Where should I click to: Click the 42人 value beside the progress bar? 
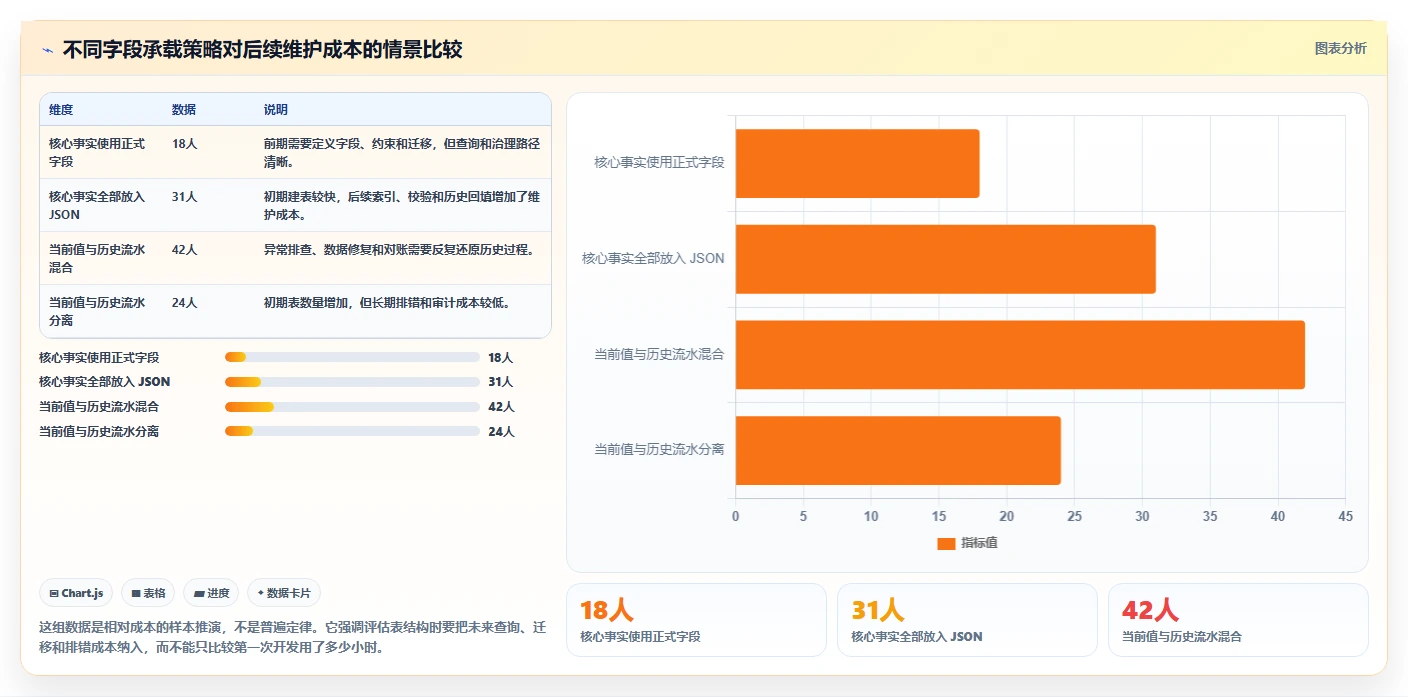501,407
